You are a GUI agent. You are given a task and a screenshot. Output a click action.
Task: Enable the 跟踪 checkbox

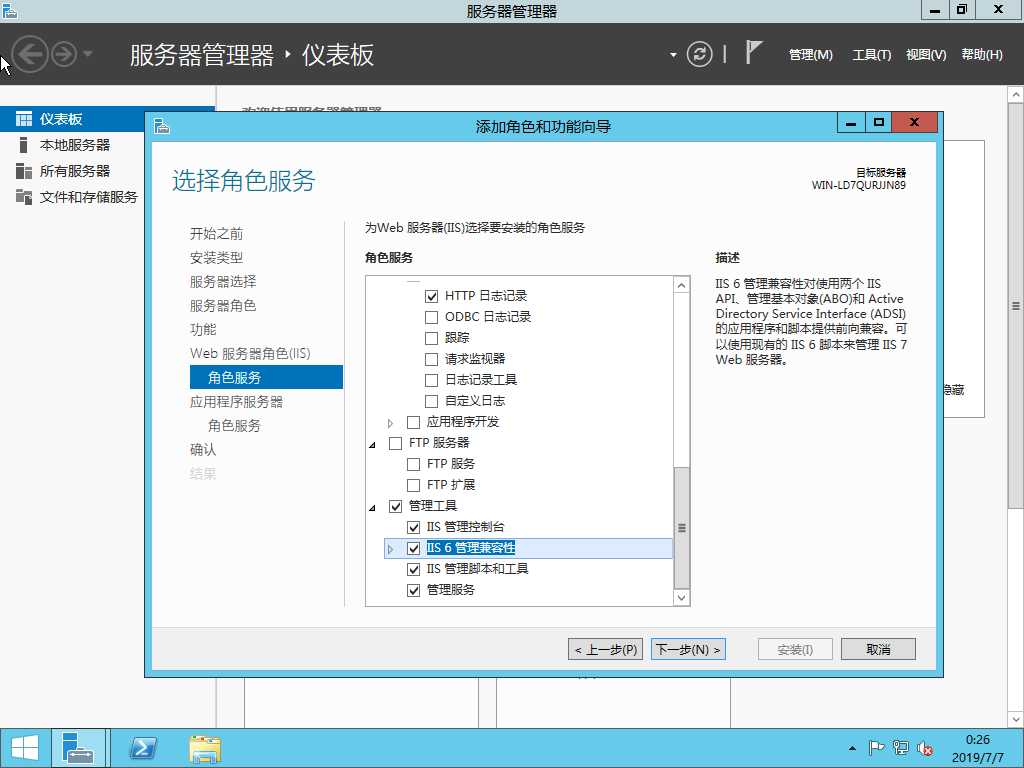pyautogui.click(x=431, y=338)
